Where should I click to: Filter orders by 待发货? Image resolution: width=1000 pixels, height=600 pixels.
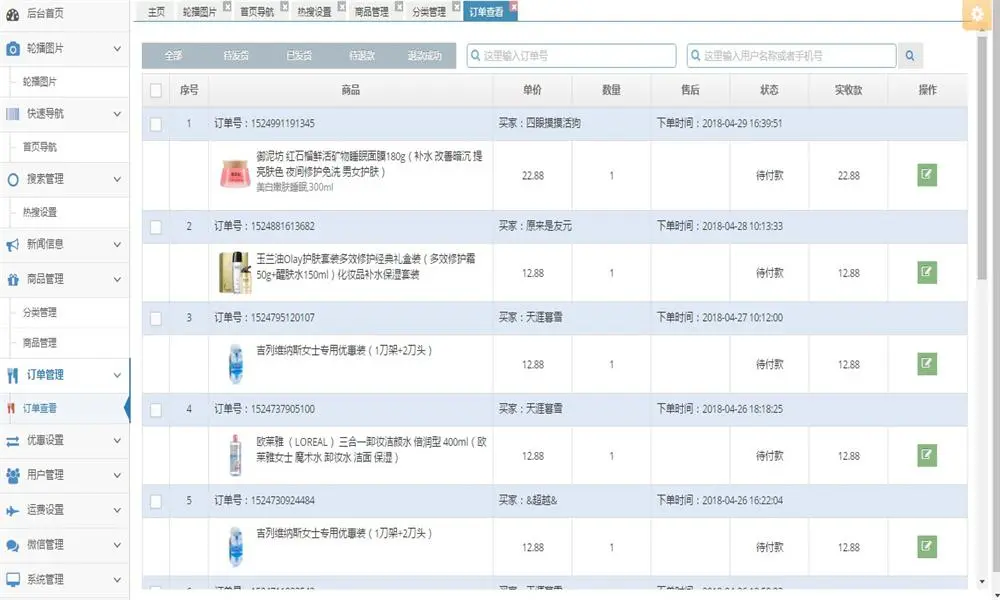pos(236,56)
